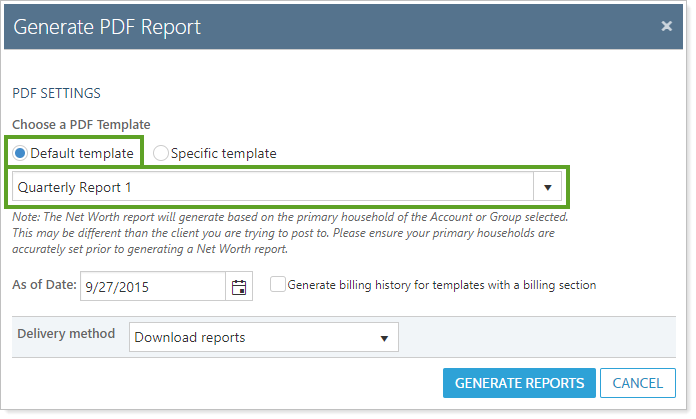This screenshot has width=696, height=419.
Task: Click the PDF SETTINGS section heading
Action: point(56,93)
